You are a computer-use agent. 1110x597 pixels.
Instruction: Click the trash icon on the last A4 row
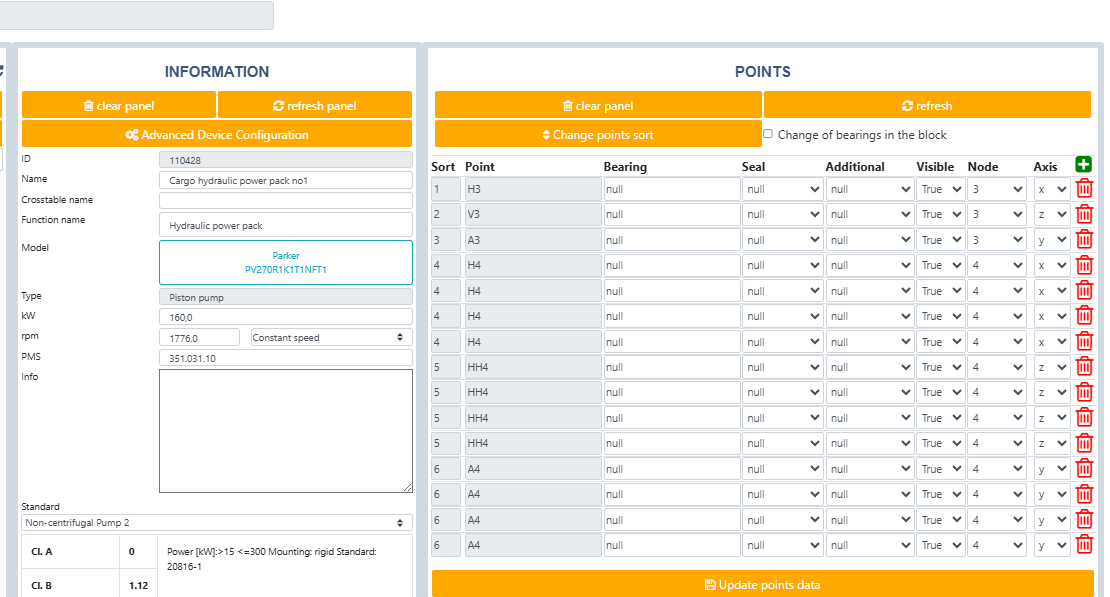point(1084,545)
